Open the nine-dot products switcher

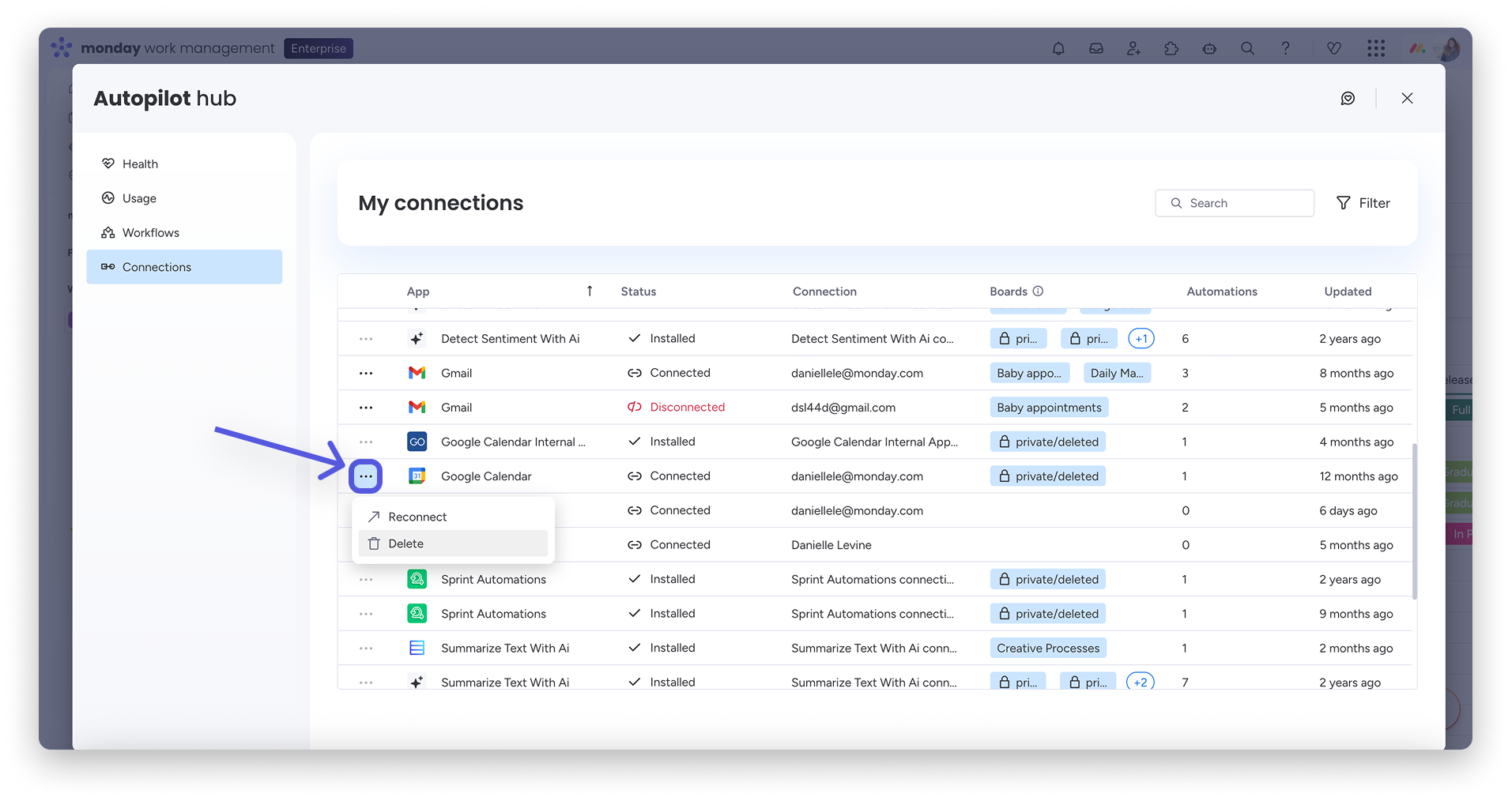point(1376,49)
